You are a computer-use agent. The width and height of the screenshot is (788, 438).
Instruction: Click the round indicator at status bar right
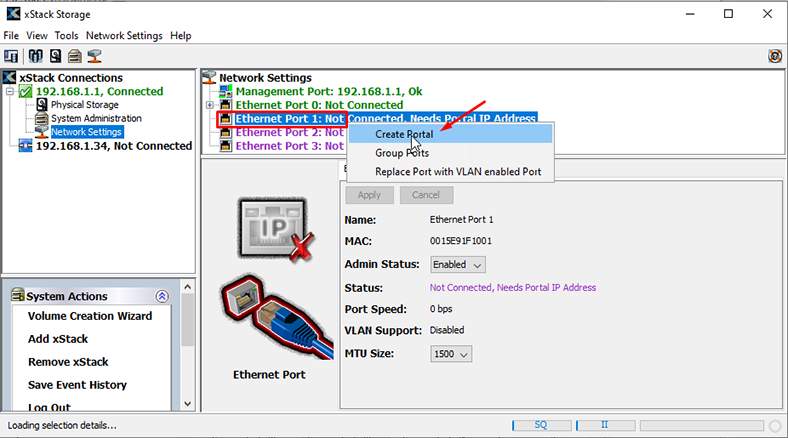point(775,426)
